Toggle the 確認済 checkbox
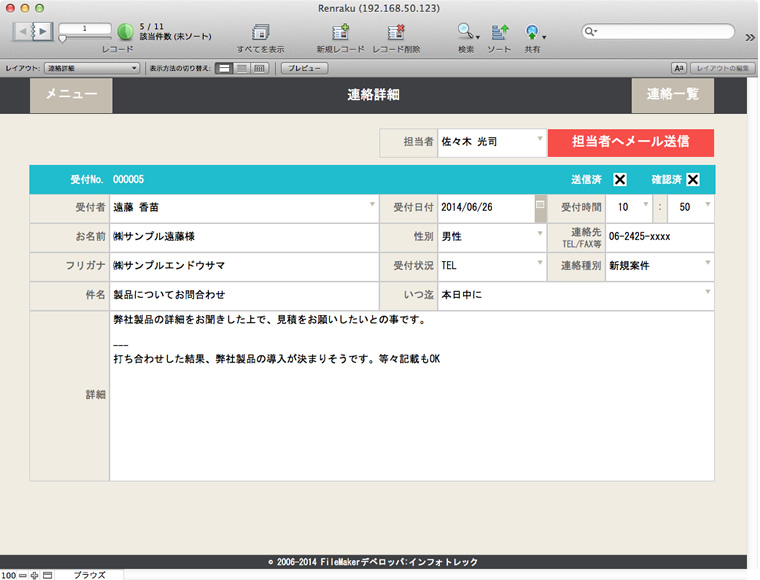Viewport: 760px width, 580px height. (x=693, y=180)
